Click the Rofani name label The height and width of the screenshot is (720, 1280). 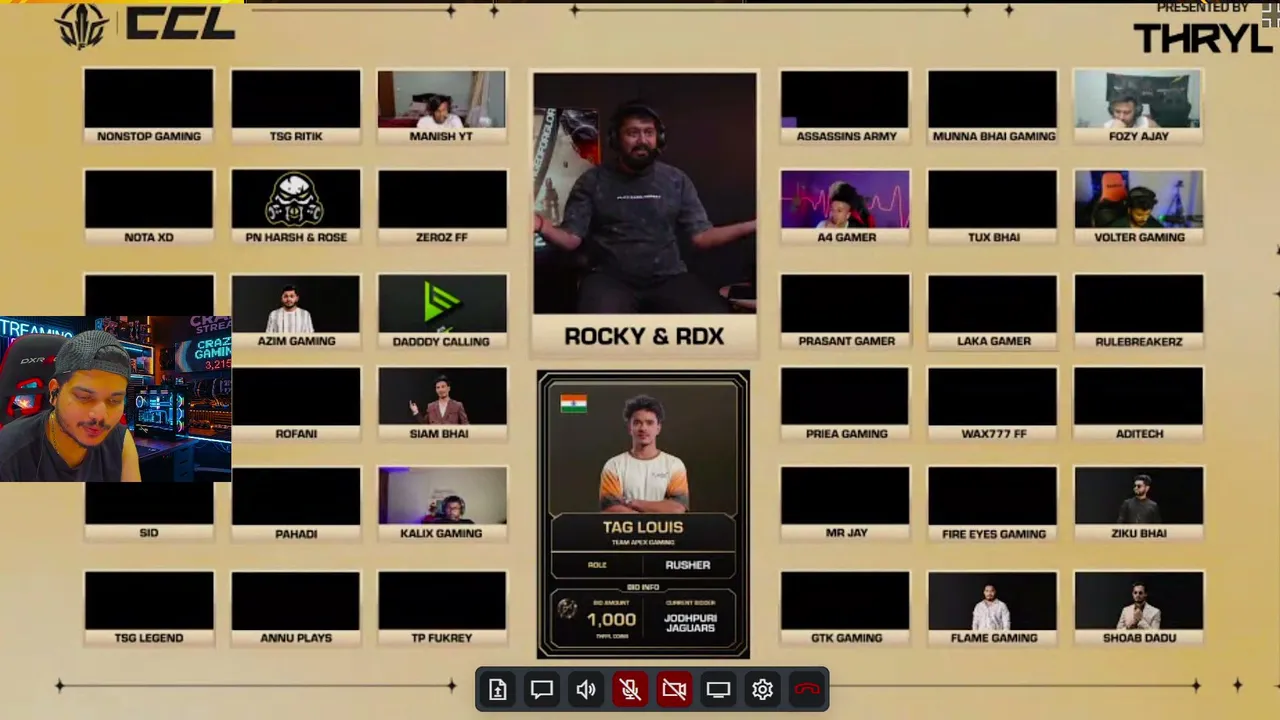(296, 434)
